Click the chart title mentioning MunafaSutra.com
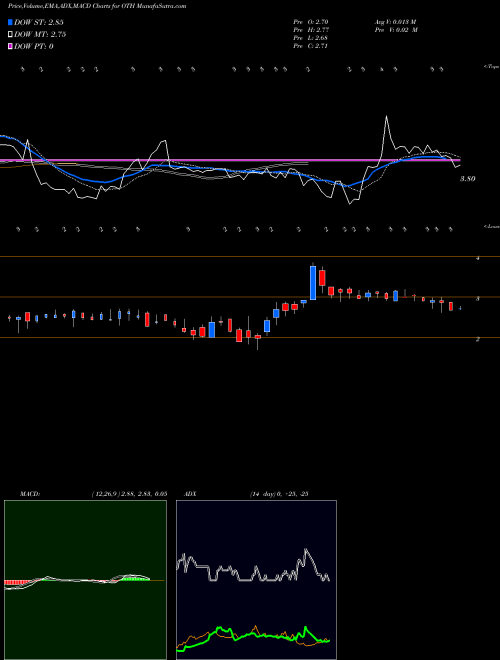 (97, 6)
